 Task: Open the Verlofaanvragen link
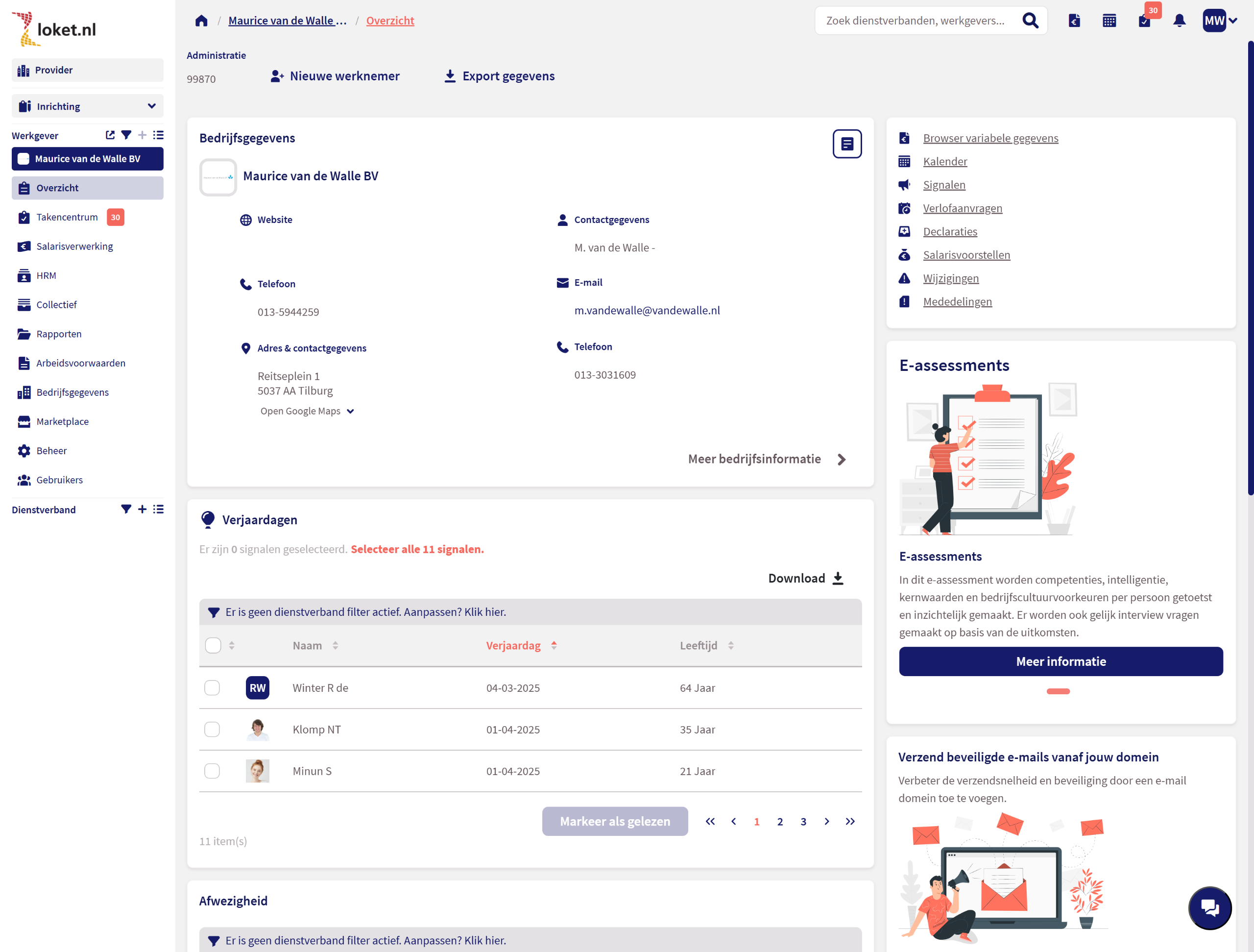[x=962, y=208]
